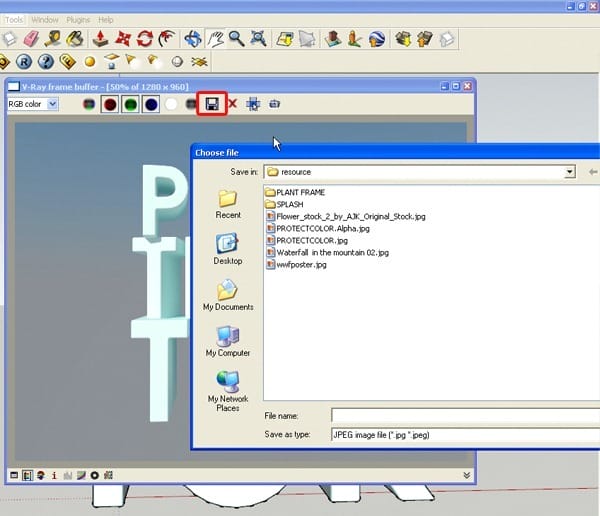Go to Recent places shortcut

(x=228, y=205)
